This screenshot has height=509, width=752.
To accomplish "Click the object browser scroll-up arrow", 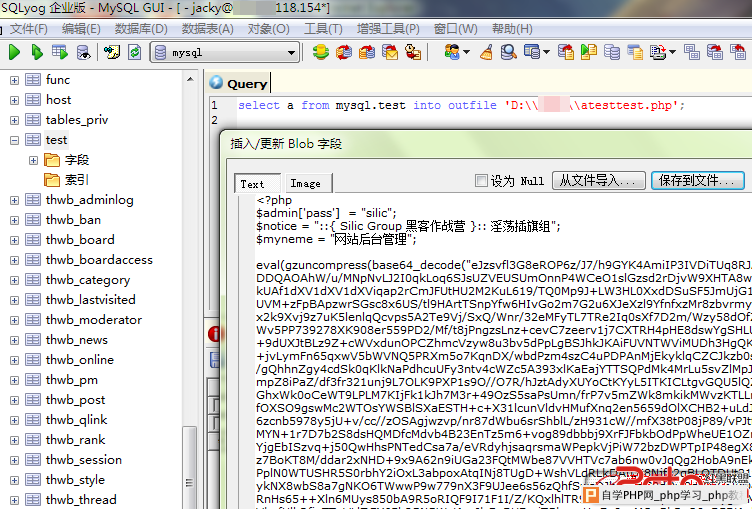I will pos(190,80).
